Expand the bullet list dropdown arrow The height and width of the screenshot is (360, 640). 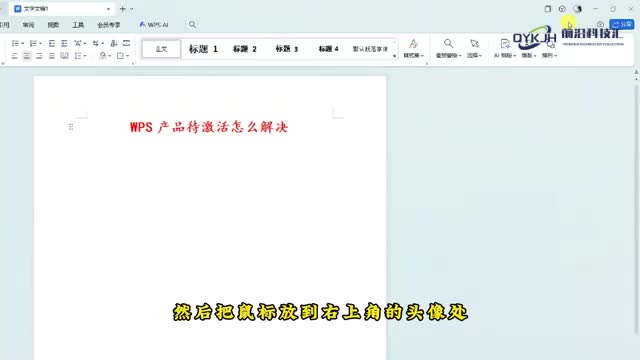(22, 43)
